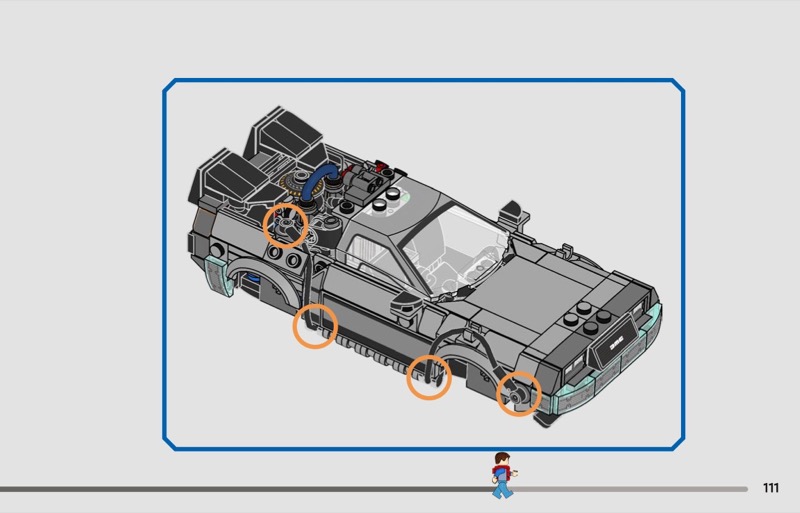
Task: Click the four round studs on the hood
Action: tap(584, 322)
